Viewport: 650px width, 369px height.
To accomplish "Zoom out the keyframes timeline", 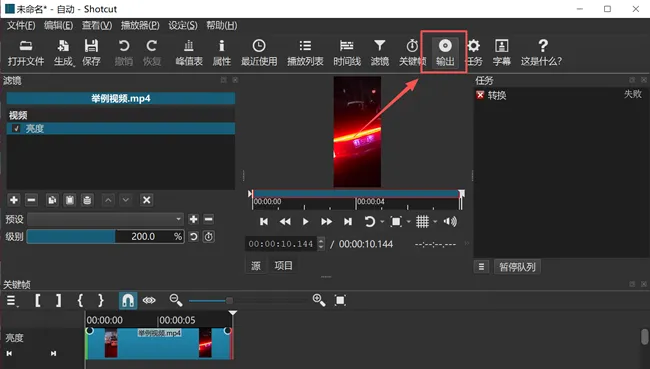I will (176, 300).
